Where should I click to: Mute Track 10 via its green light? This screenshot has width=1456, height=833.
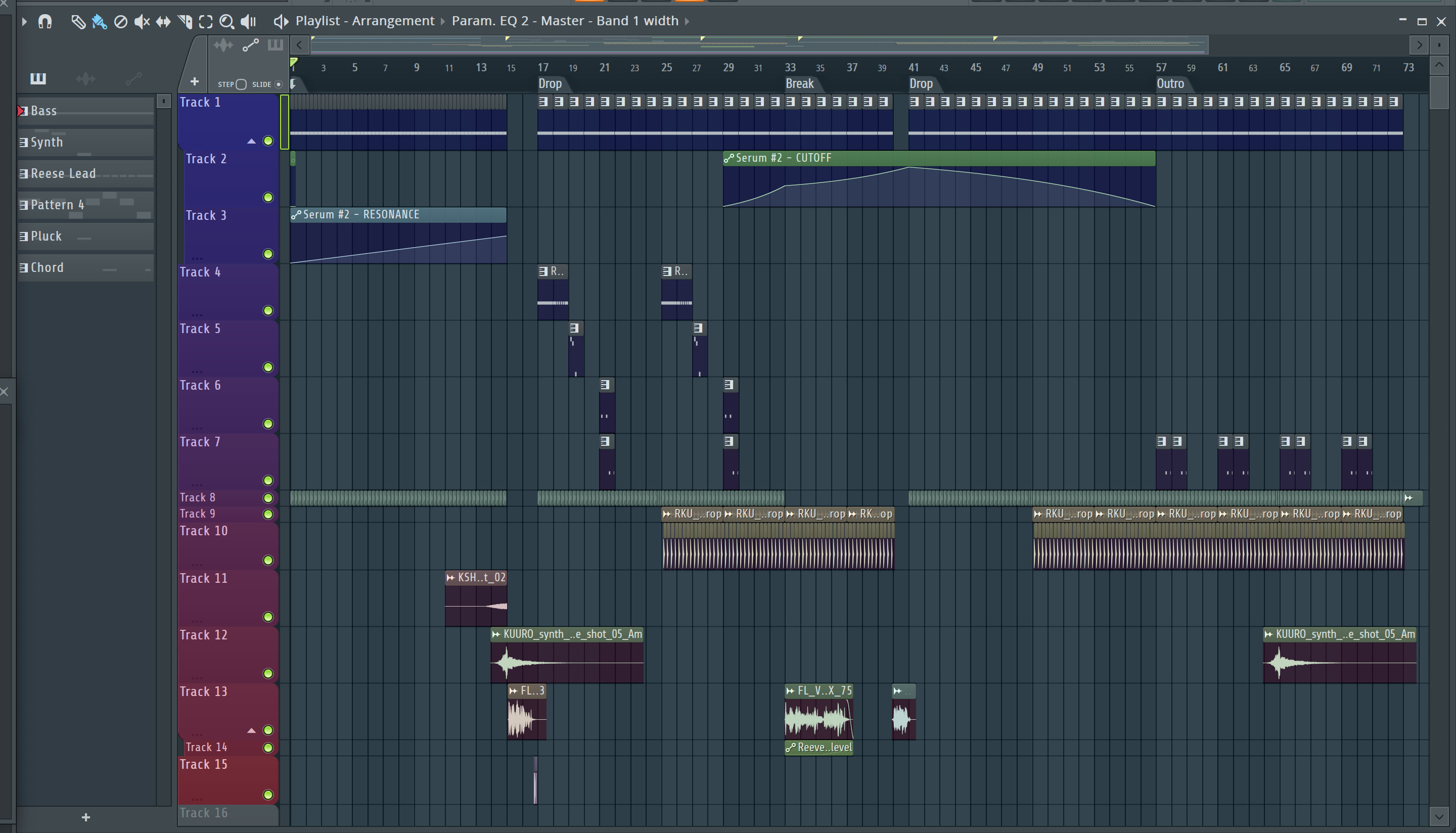268,561
